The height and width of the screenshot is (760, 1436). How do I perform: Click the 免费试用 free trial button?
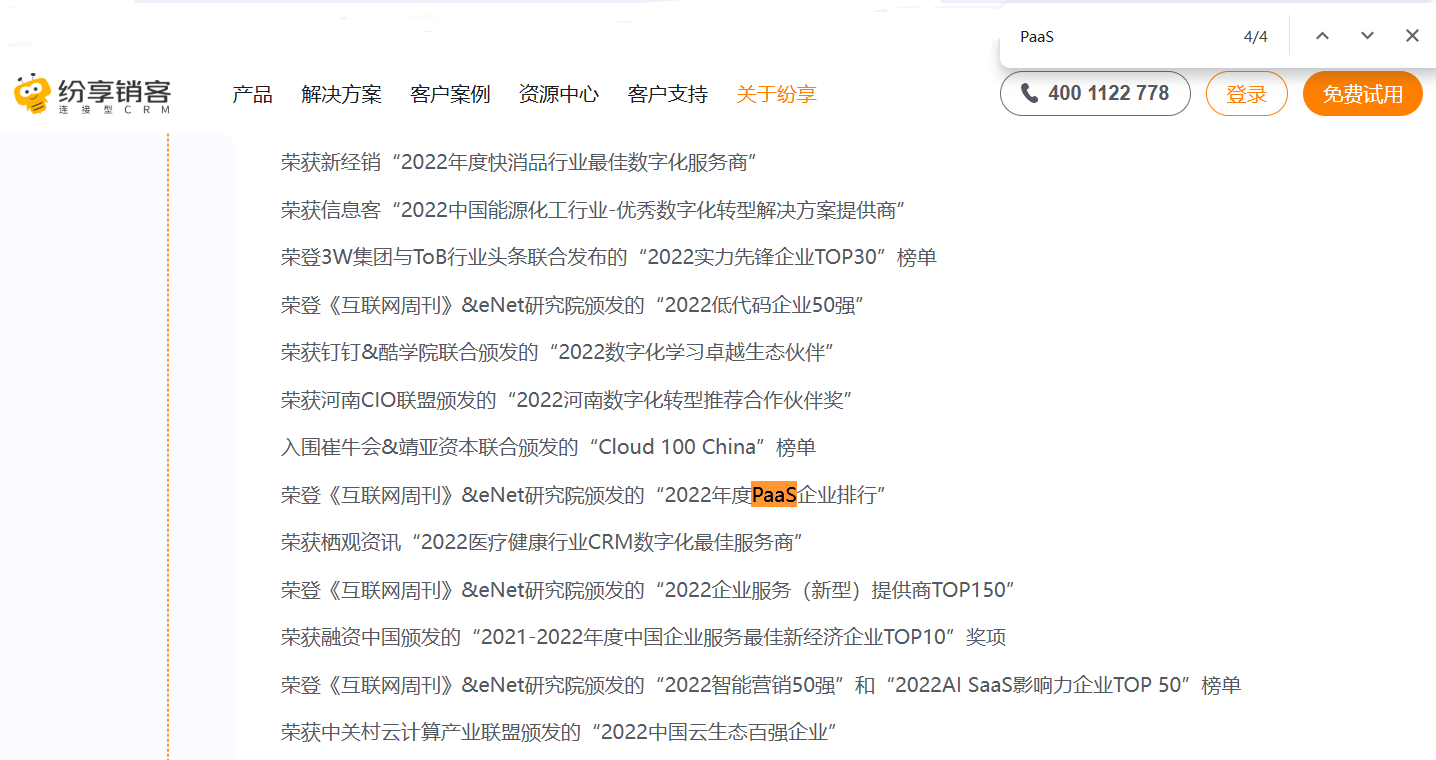pyautogui.click(x=1362, y=94)
